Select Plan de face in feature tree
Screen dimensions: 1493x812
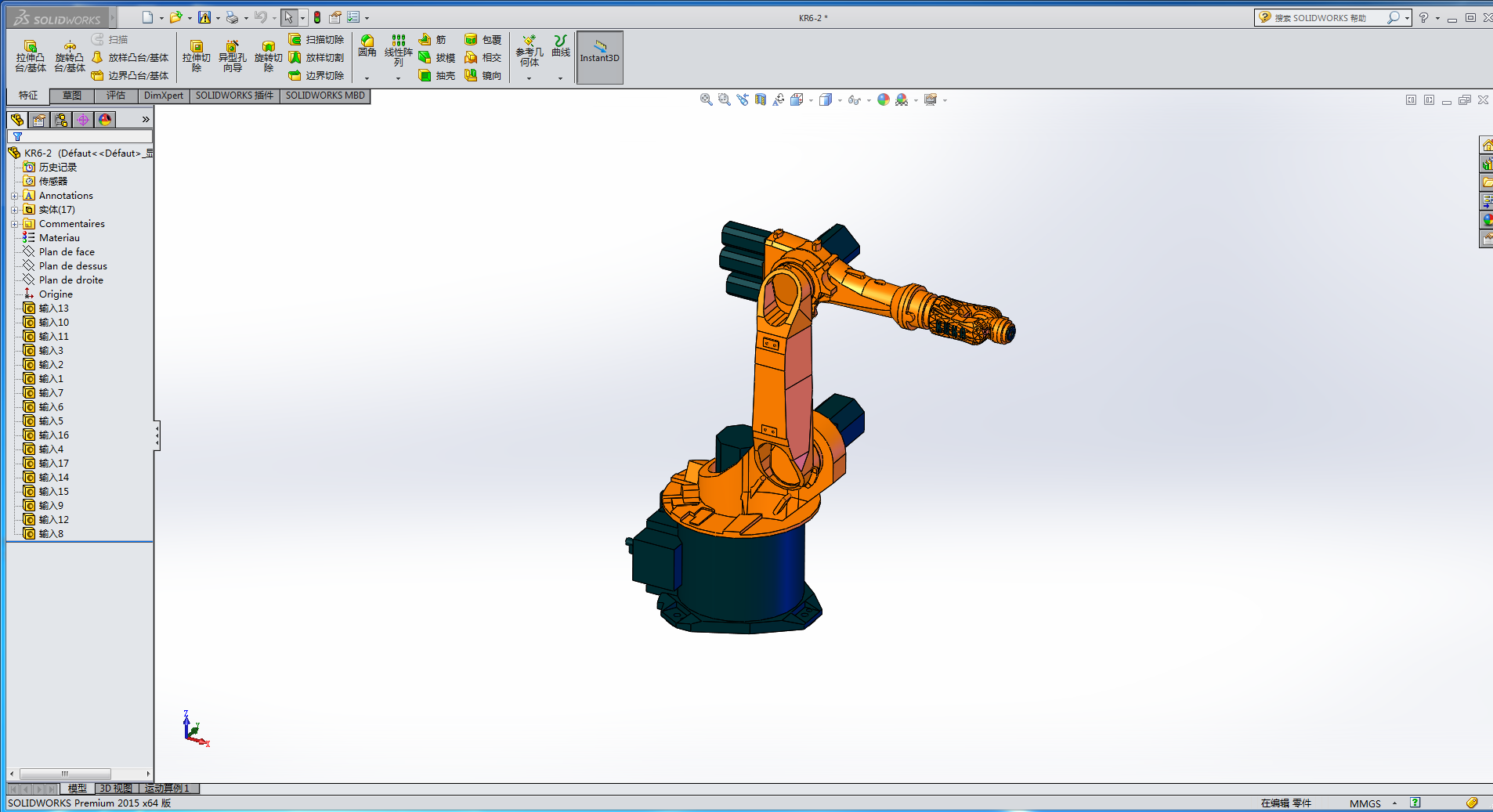(x=67, y=252)
